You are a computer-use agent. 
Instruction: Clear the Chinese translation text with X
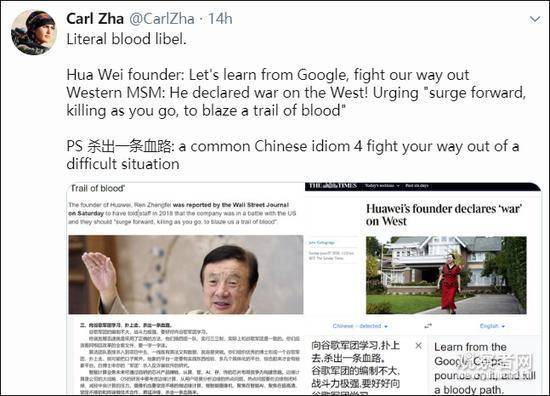418,346
